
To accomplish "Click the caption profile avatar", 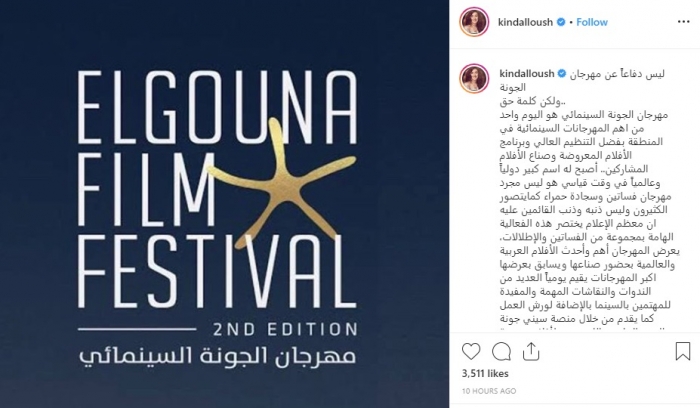I will click(x=475, y=78).
